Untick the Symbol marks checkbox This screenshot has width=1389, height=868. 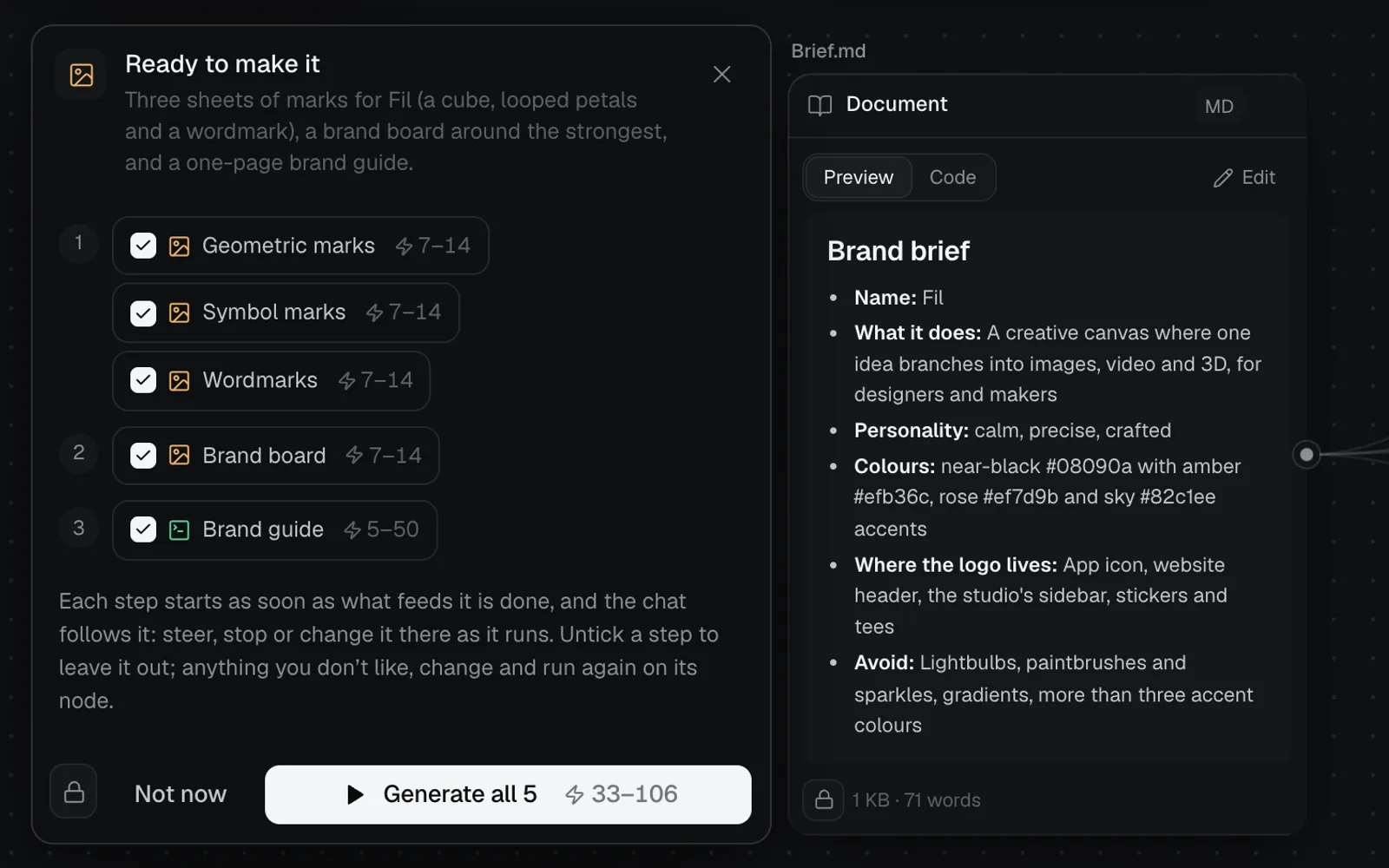coord(143,312)
